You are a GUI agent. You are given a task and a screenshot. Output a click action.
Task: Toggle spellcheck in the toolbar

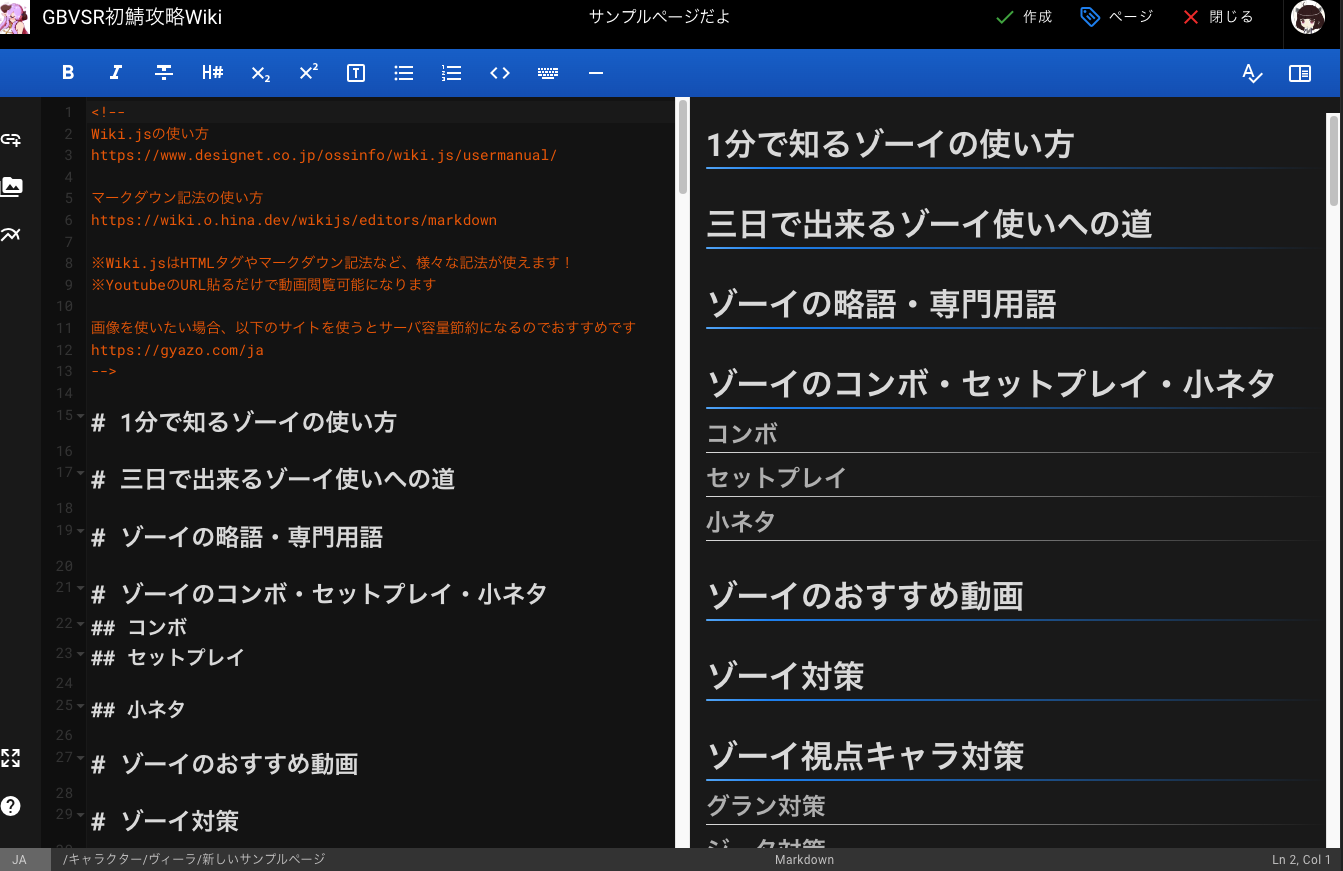tap(1252, 72)
